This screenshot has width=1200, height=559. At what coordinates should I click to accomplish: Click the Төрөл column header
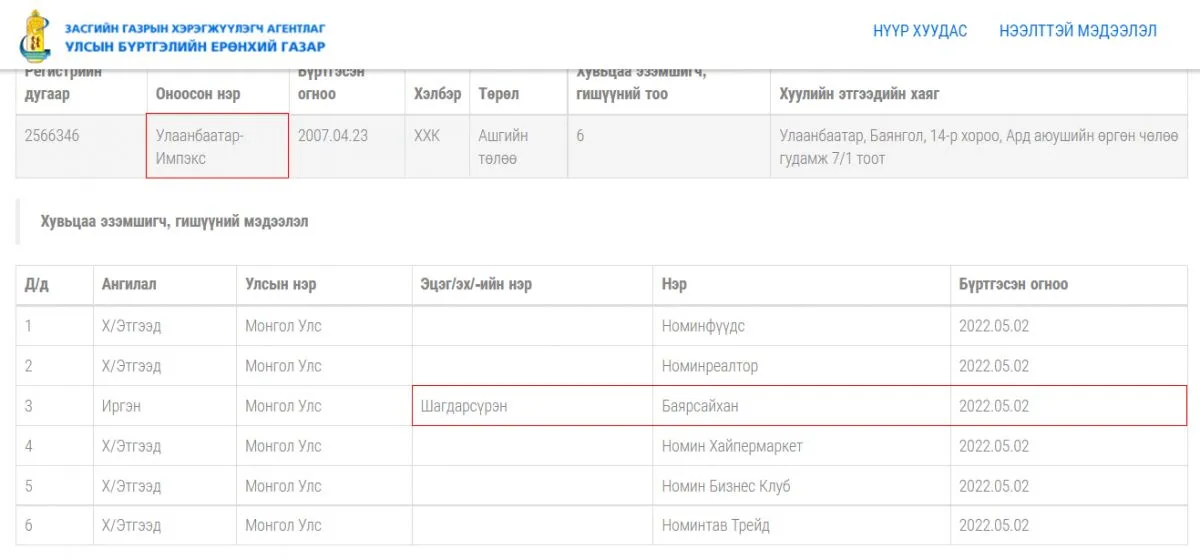point(499,94)
